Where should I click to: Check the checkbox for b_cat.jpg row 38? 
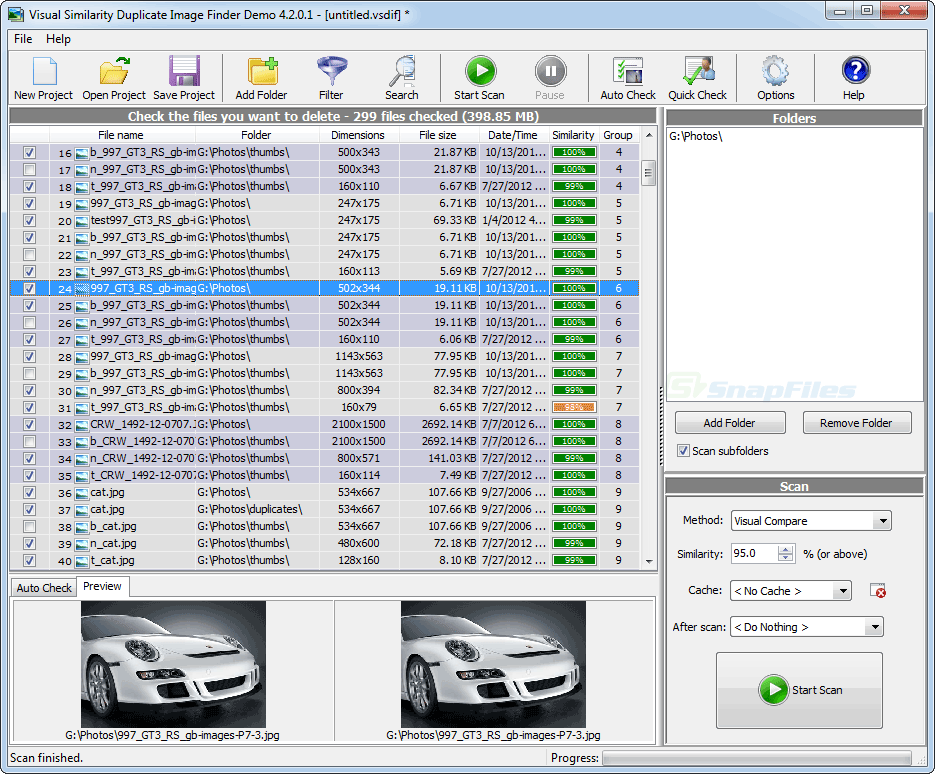pos(29,527)
